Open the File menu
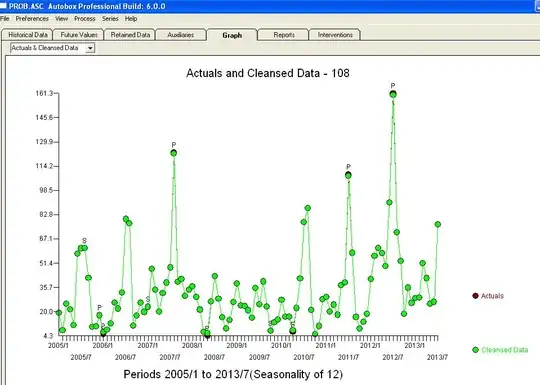 5,19
